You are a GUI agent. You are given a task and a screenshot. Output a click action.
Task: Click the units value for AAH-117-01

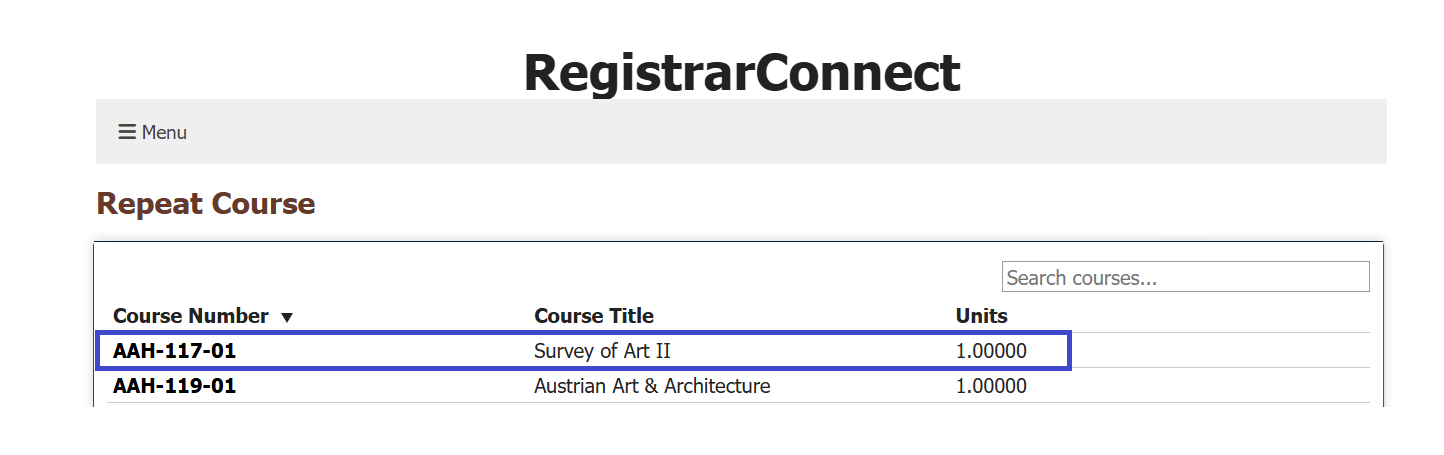[990, 351]
